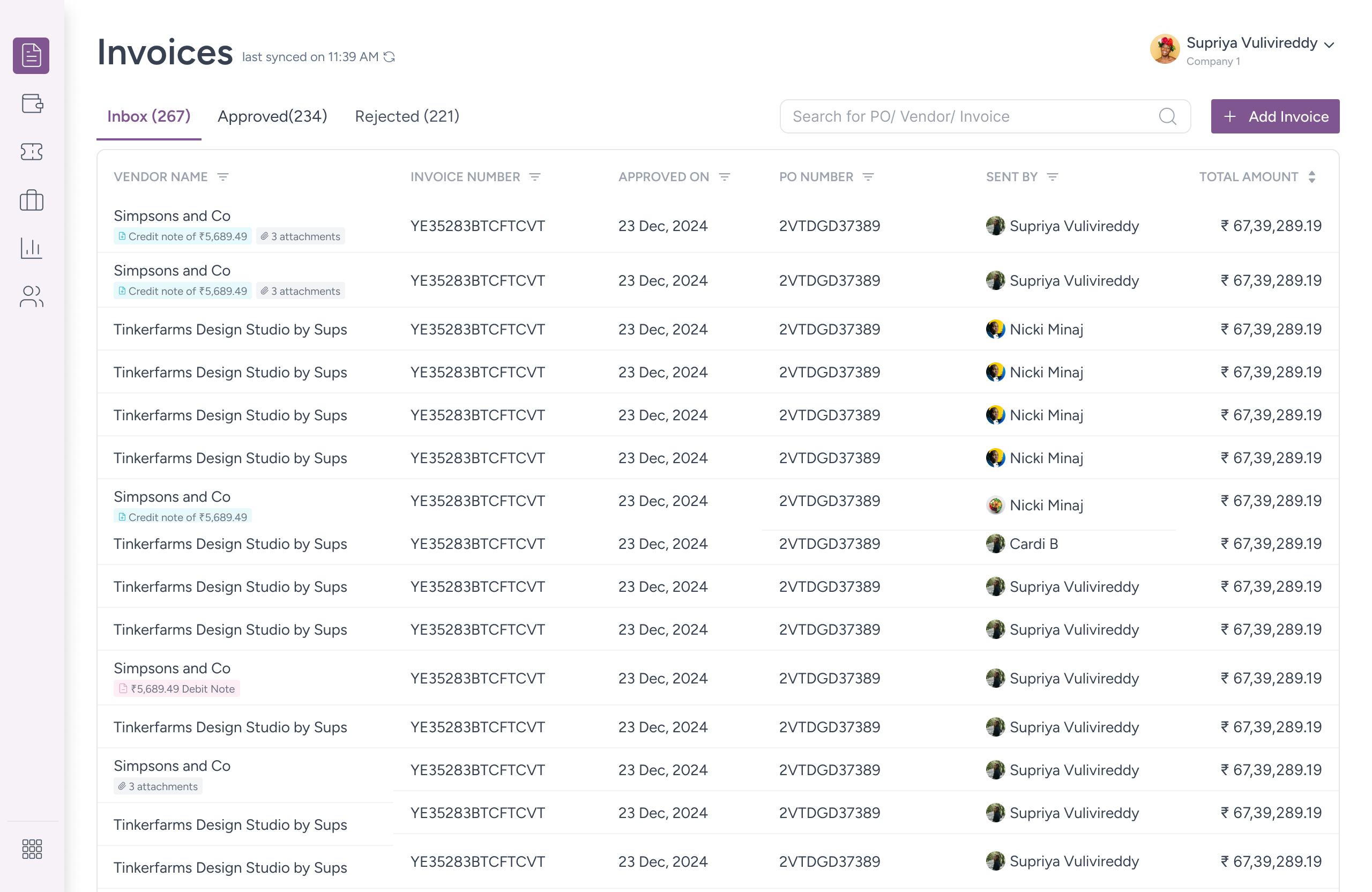Open the apps grid icon at bottom
The width and height of the screenshot is (1372, 892).
click(x=32, y=849)
